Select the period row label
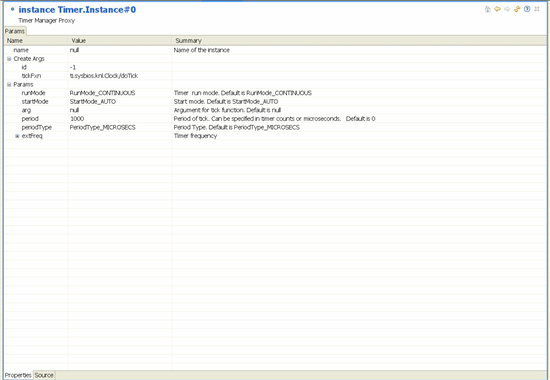 pyautogui.click(x=30, y=119)
